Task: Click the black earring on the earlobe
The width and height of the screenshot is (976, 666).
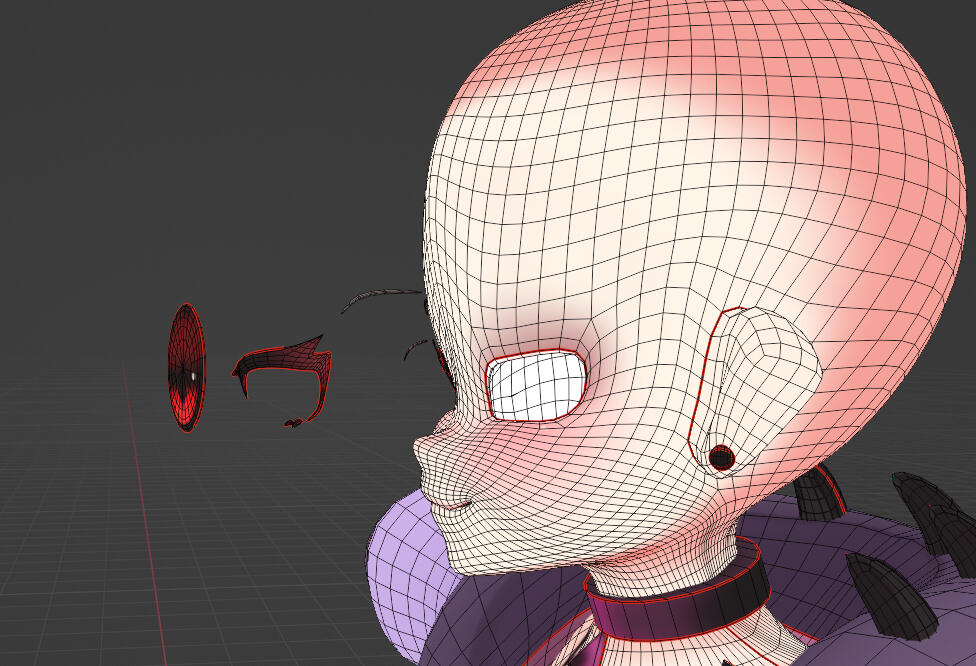Action: [721, 458]
